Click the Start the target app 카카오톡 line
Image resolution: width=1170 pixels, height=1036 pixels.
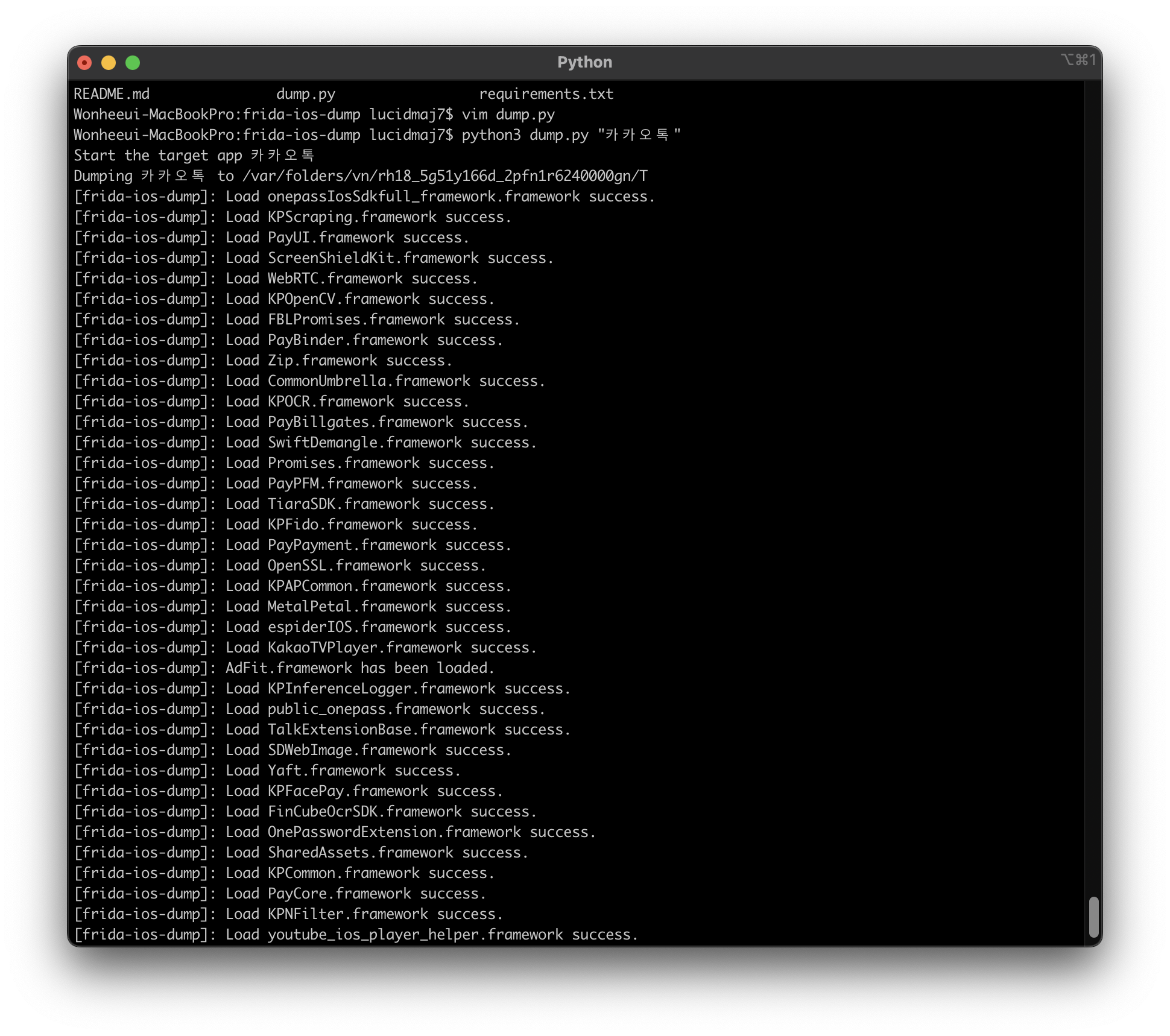[196, 156]
